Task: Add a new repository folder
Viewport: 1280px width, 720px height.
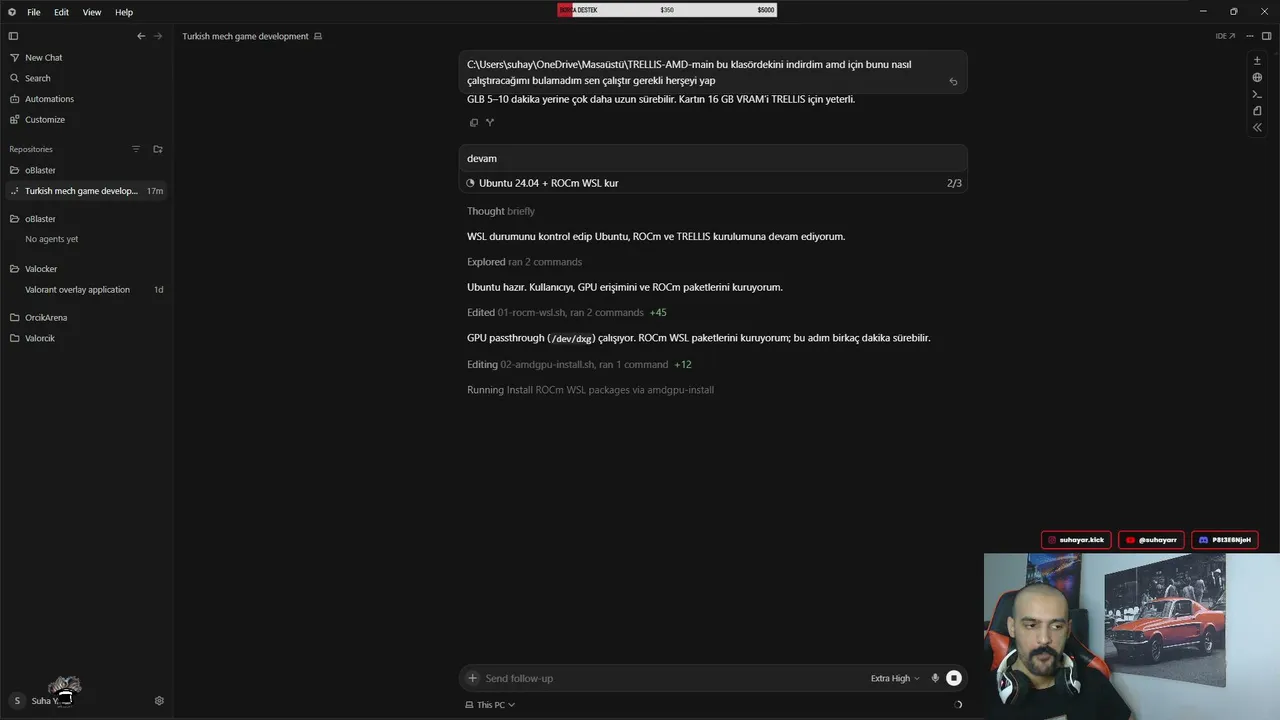Action: (x=158, y=149)
